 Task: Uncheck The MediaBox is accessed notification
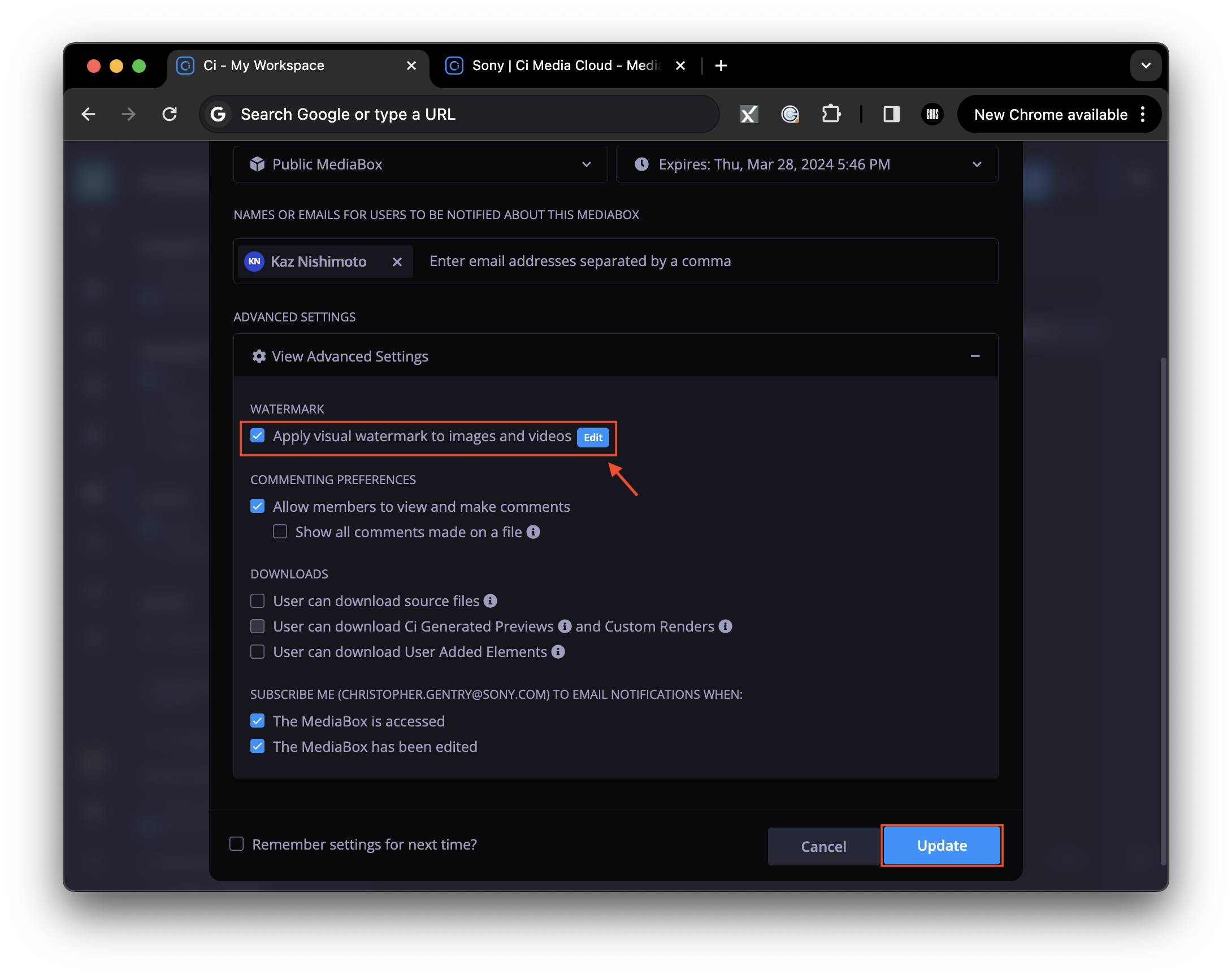click(x=258, y=721)
